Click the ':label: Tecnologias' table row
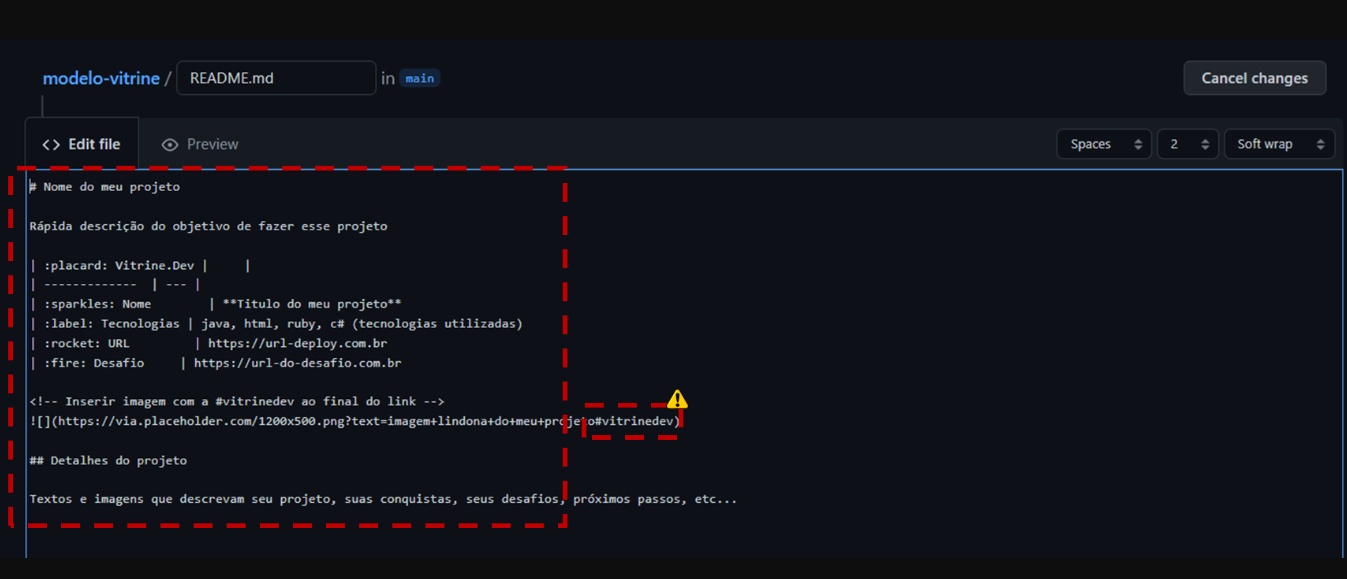Image resolution: width=1347 pixels, height=579 pixels. coord(276,324)
